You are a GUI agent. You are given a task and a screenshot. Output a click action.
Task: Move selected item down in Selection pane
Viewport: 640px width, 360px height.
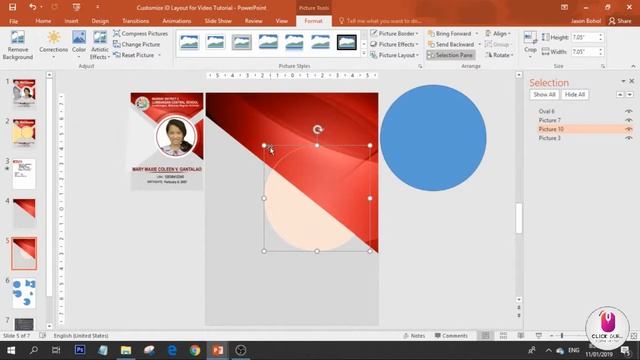[629, 94]
